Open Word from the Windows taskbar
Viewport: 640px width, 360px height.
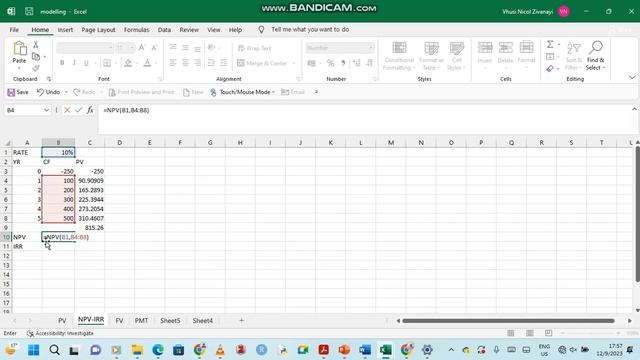365,350
